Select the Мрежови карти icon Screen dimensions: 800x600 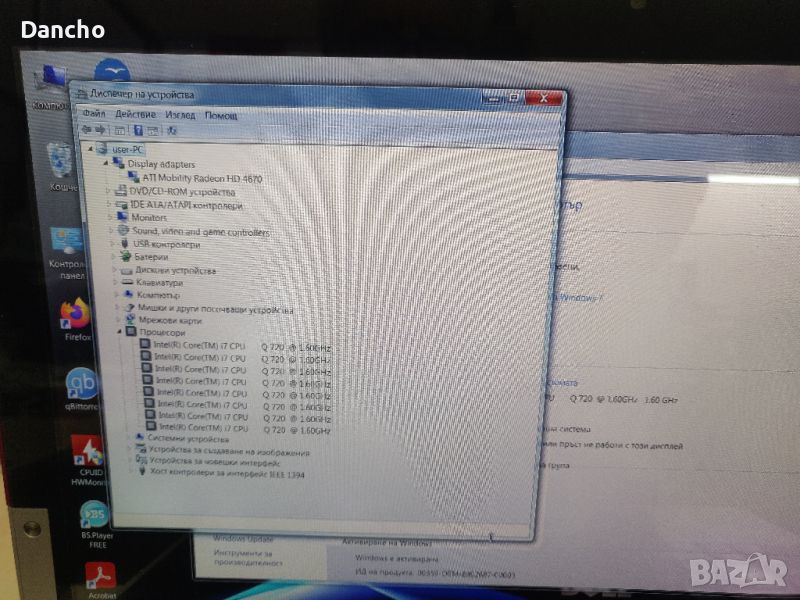(130, 320)
